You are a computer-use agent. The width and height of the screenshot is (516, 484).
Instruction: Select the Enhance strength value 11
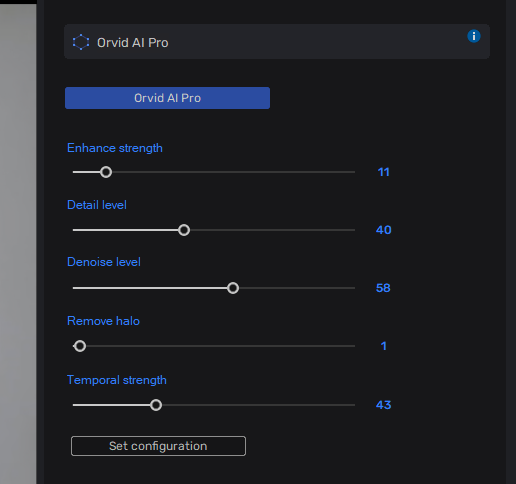(384, 172)
